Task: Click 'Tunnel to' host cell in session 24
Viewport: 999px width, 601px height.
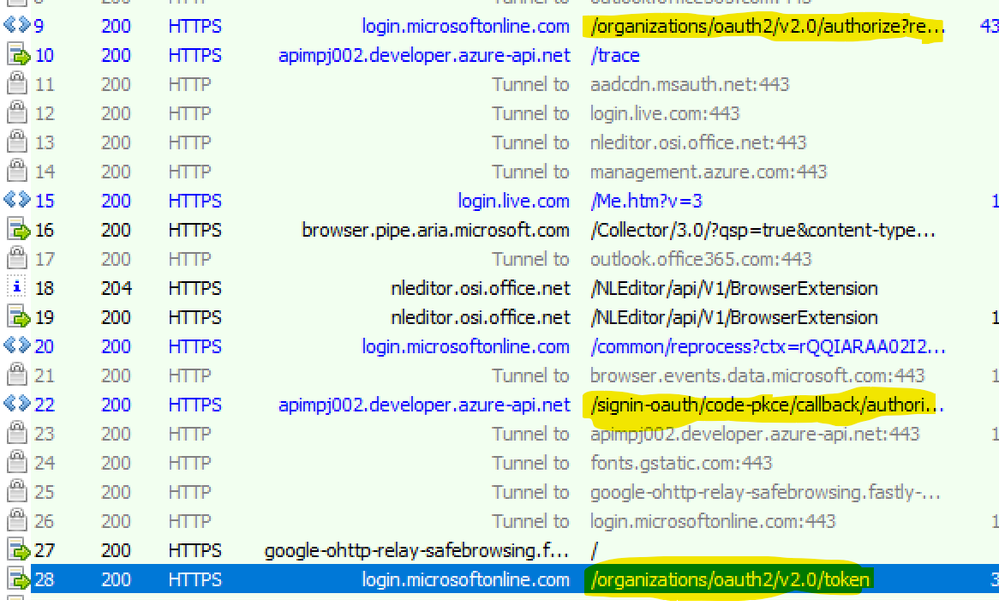Action: click(x=531, y=463)
